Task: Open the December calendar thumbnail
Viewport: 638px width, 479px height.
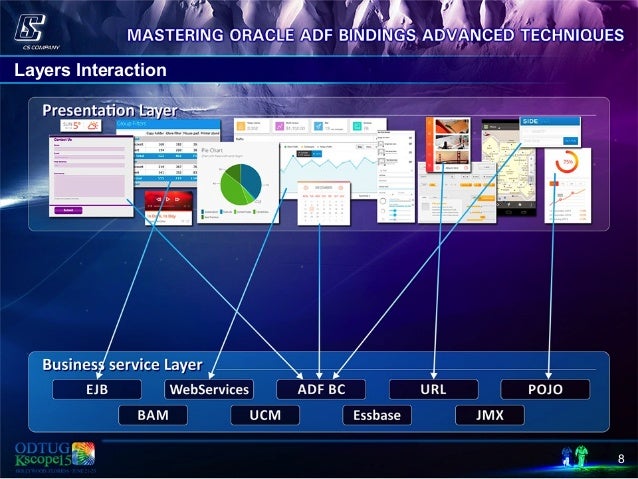Action: pos(323,203)
